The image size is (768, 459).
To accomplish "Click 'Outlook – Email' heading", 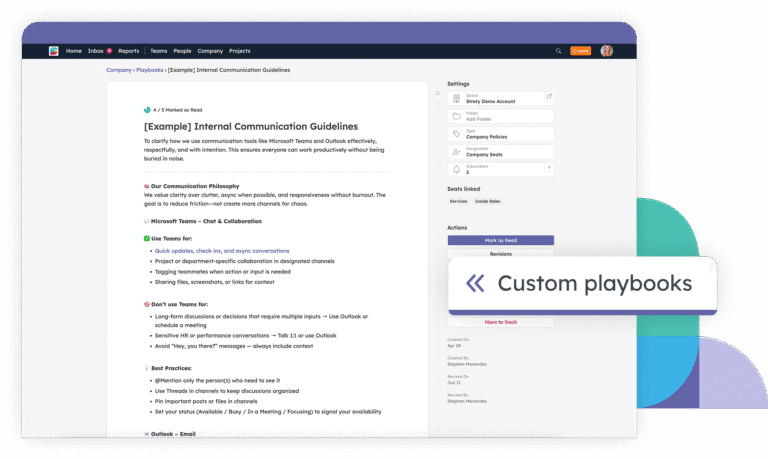I will point(173,434).
